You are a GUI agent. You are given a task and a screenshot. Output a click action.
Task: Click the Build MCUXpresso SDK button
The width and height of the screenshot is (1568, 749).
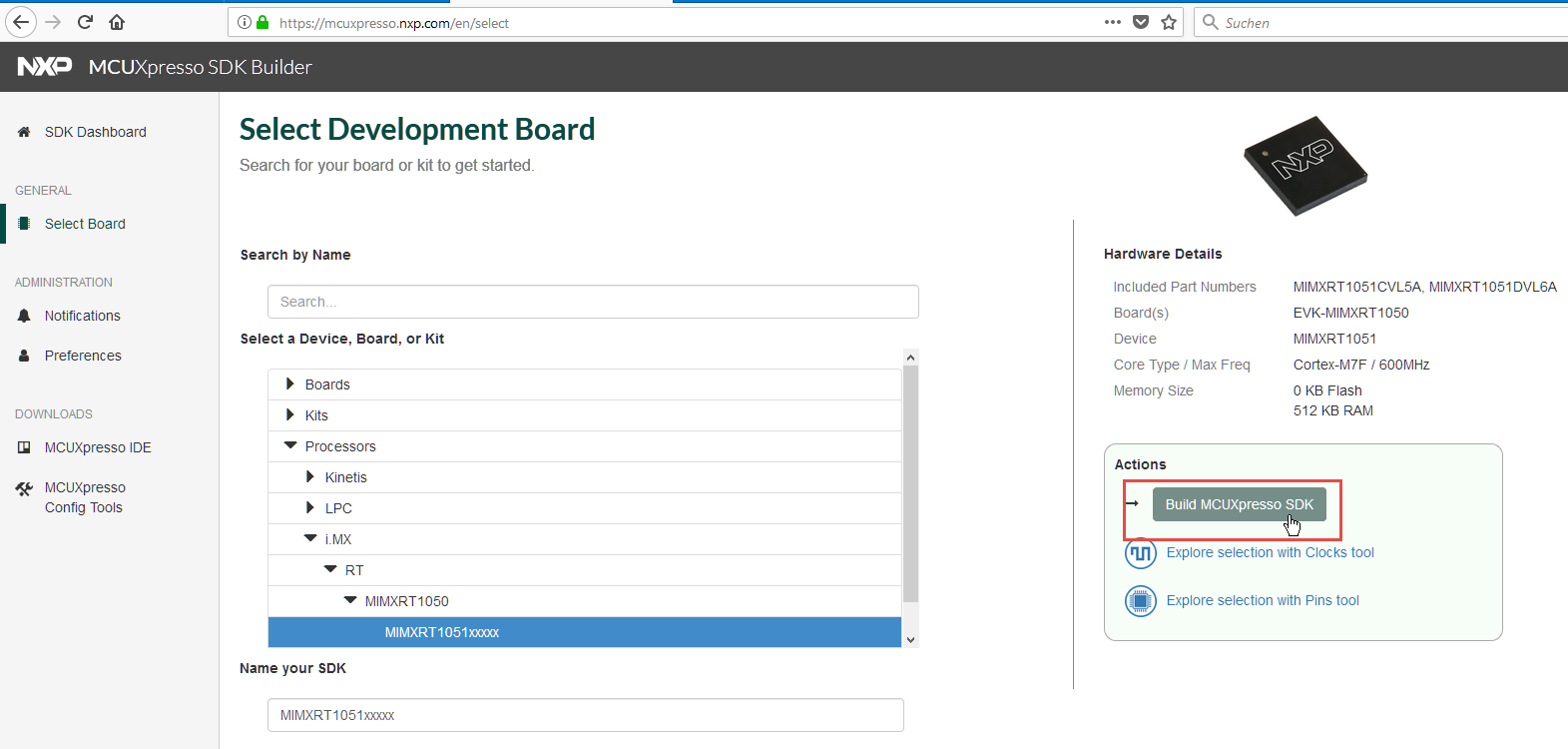coord(1239,504)
